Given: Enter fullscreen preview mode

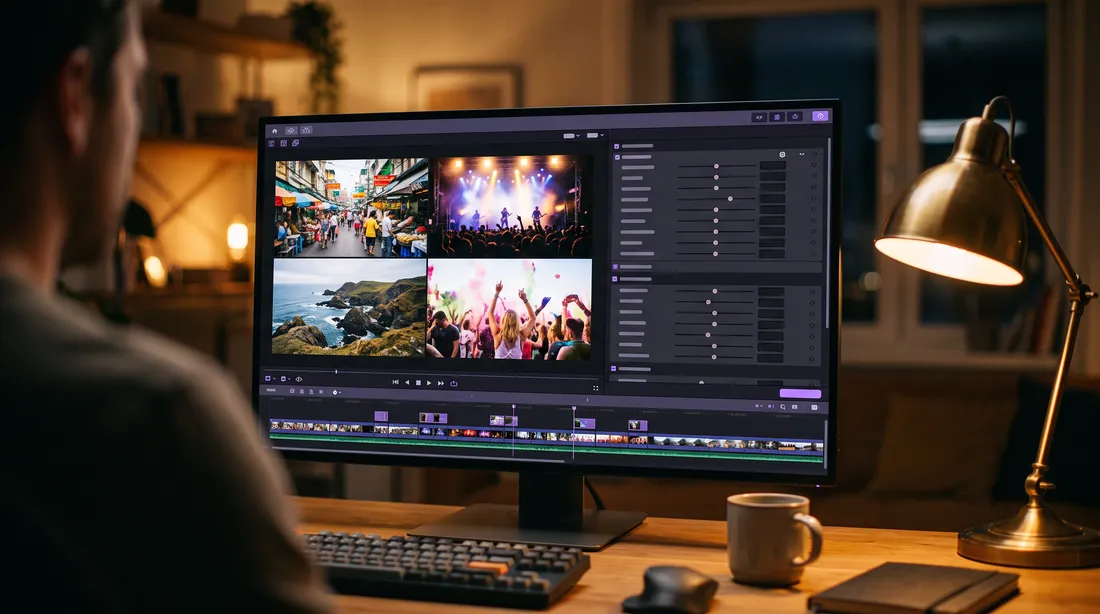Looking at the screenshot, I should [596, 388].
